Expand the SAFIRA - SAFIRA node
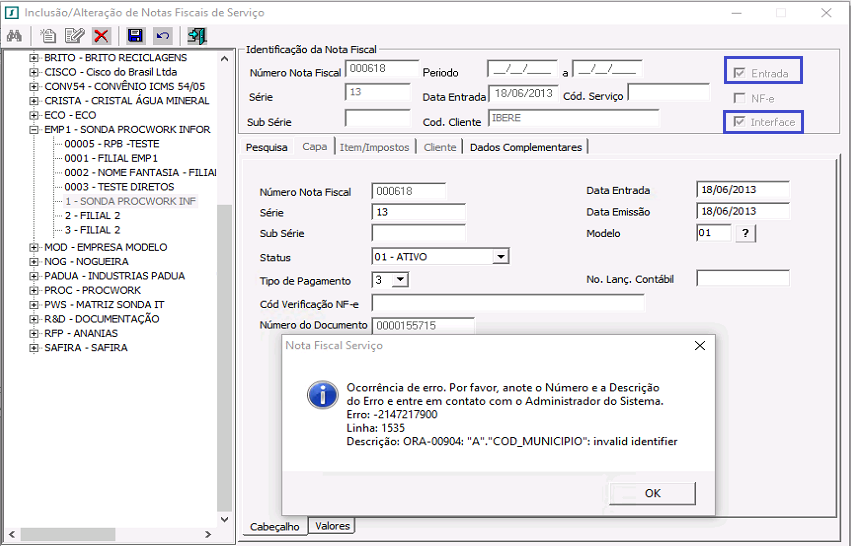 point(34,347)
